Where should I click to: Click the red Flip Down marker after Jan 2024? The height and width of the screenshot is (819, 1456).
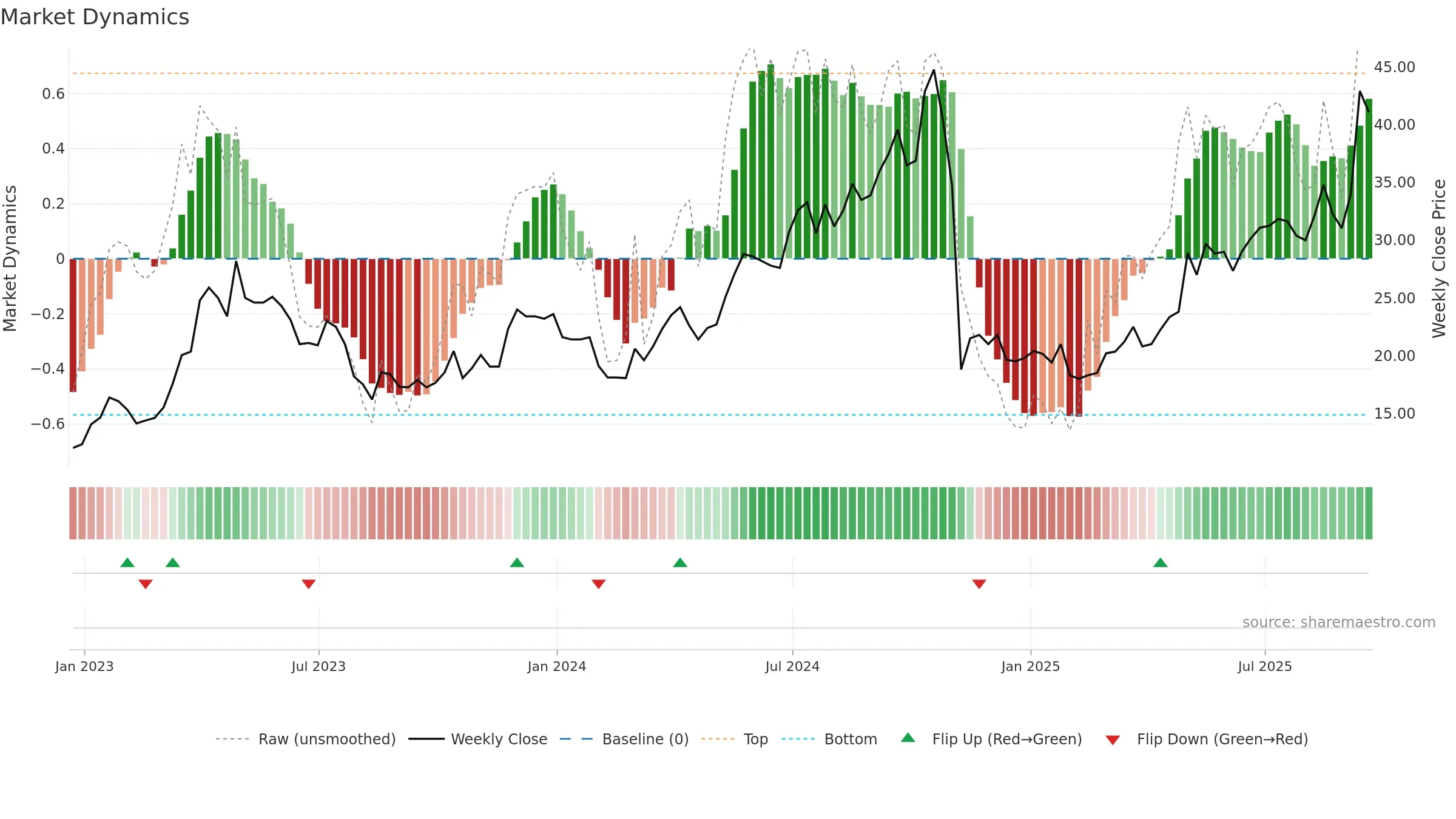point(599,584)
